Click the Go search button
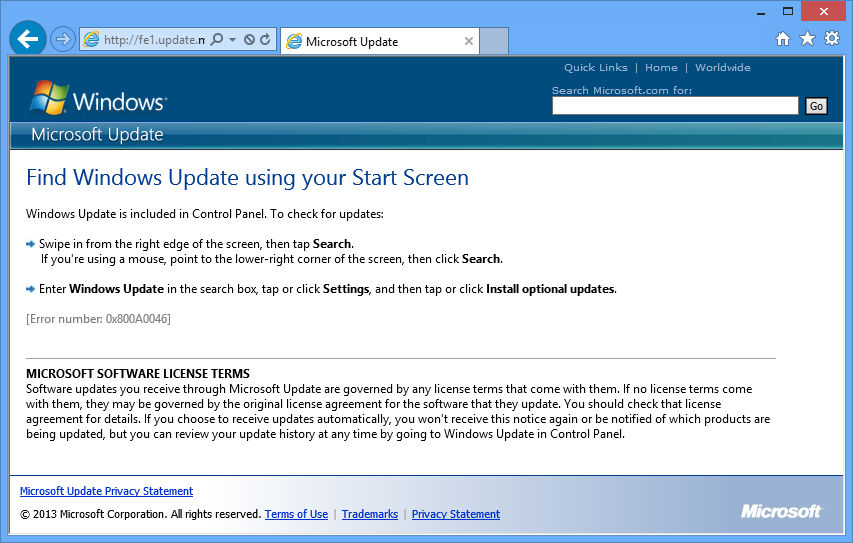 (x=816, y=106)
